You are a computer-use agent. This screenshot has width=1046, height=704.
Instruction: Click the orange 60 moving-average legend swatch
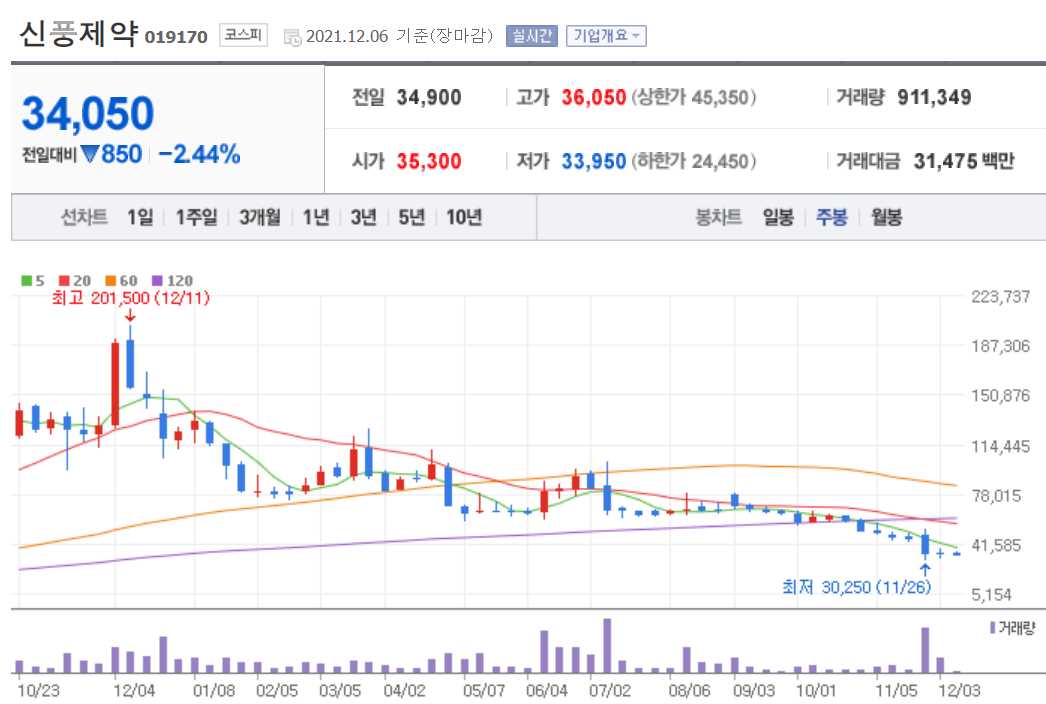(111, 280)
